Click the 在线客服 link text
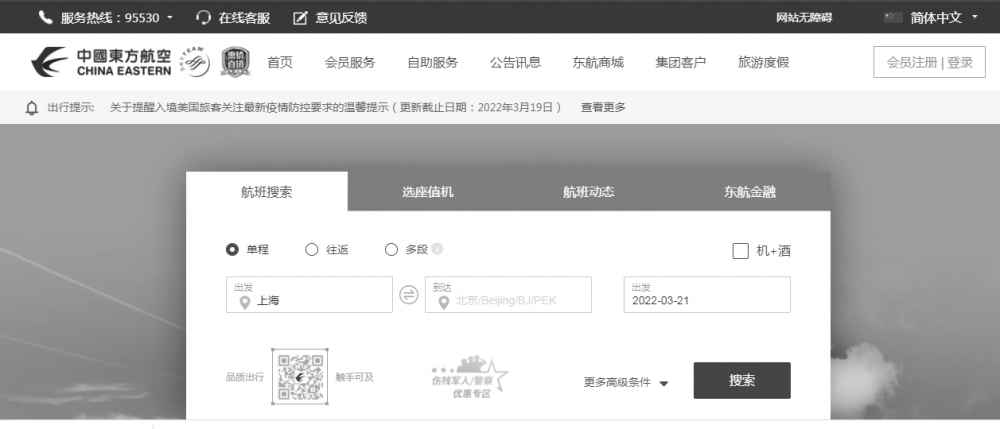Screen dimensions: 1000x429 [x=245, y=18]
